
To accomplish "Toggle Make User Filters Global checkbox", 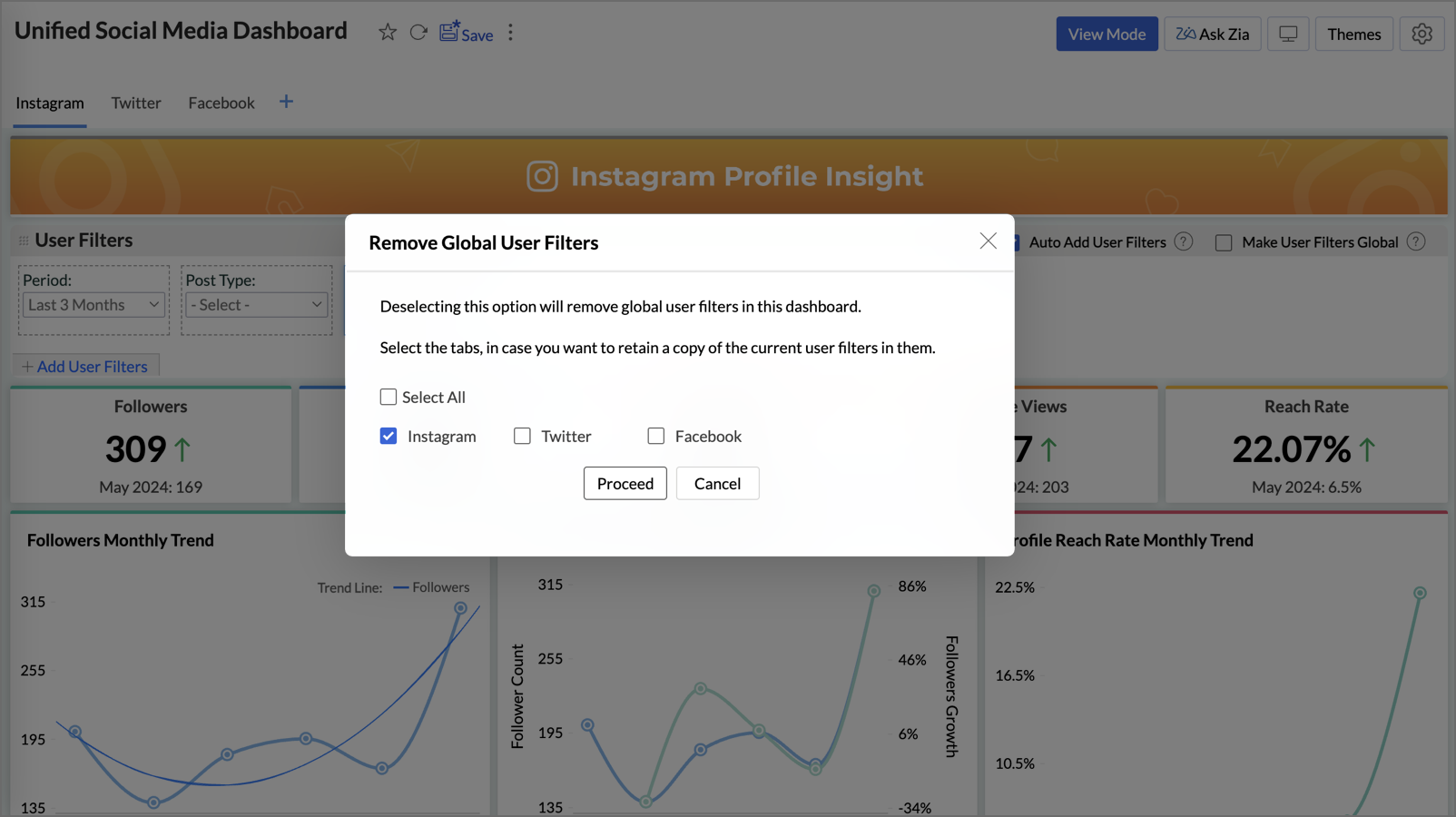I will (1224, 242).
